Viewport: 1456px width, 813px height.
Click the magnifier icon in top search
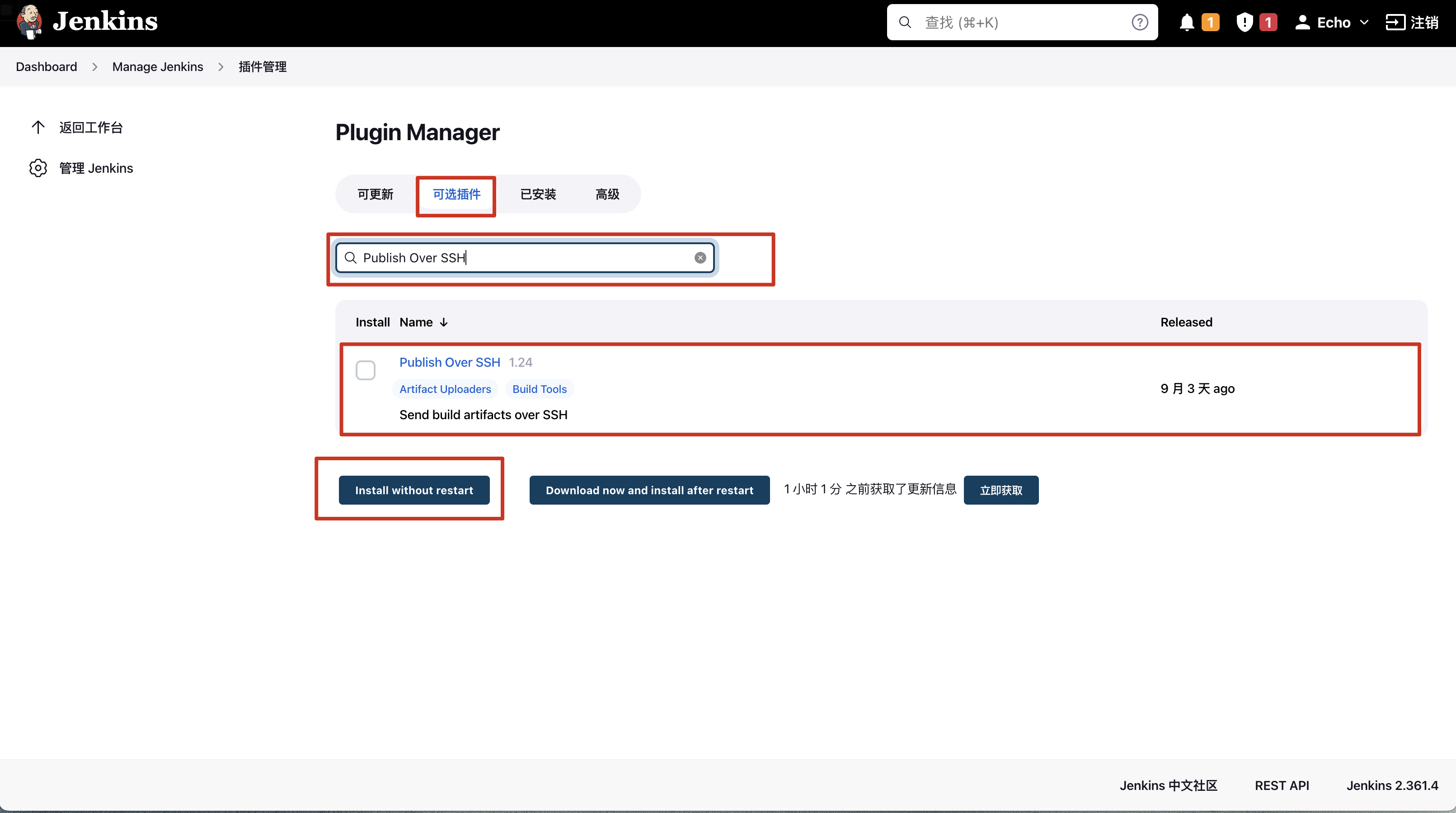point(905,22)
